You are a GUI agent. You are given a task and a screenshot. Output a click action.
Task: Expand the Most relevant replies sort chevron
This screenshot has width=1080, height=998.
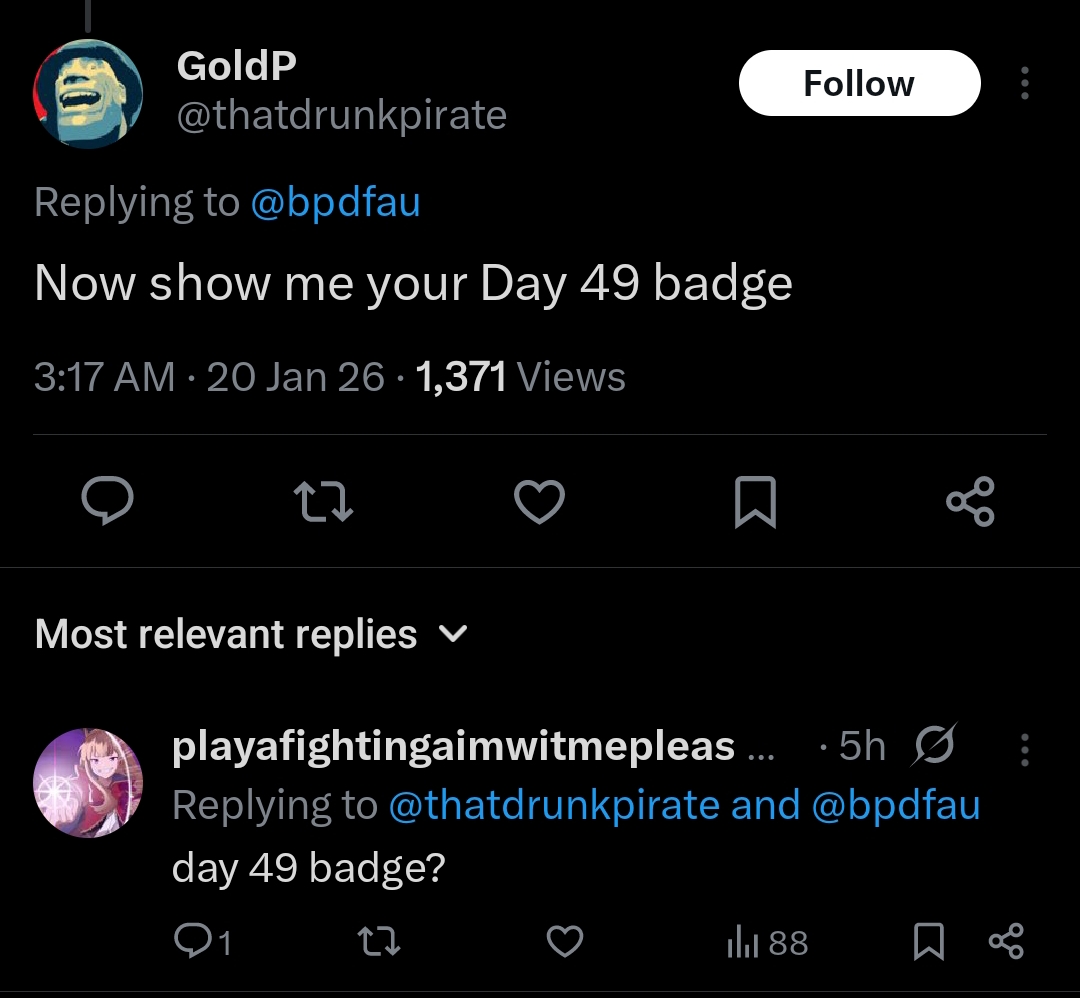[454, 633]
